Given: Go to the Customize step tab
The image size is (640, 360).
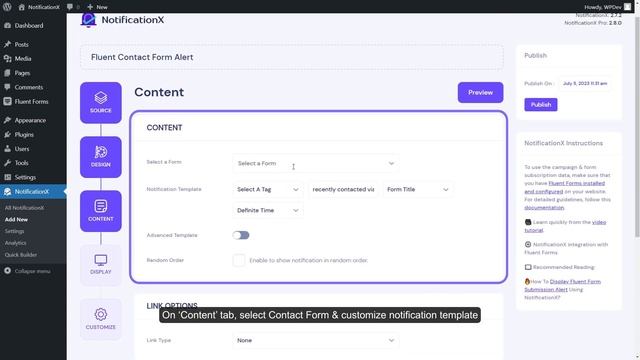Looking at the screenshot, I should (x=101, y=319).
